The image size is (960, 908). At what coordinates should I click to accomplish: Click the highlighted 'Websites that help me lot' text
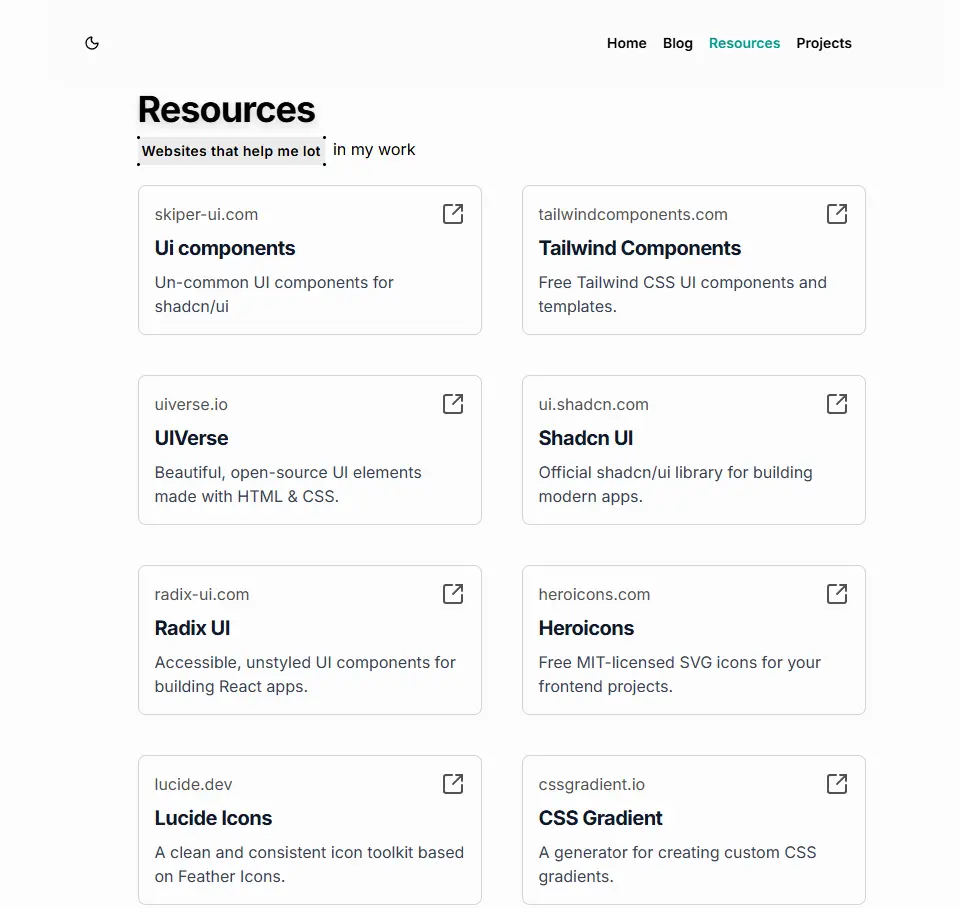[231, 151]
